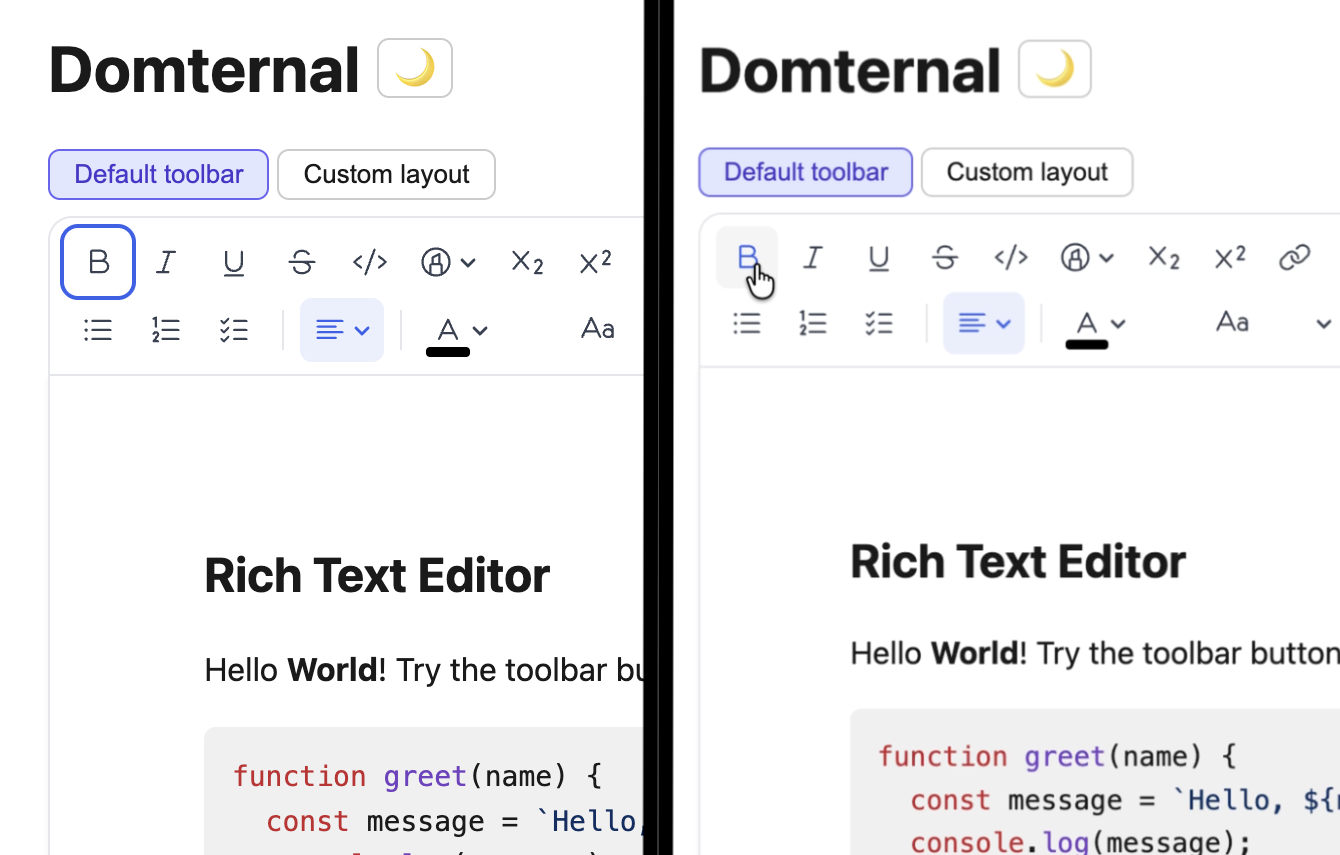Click the Domternal heading title
The height and width of the screenshot is (855, 1340).
pyautogui.click(x=204, y=68)
